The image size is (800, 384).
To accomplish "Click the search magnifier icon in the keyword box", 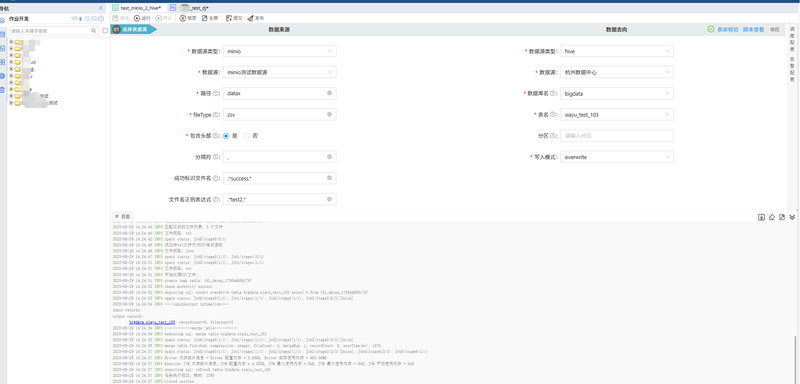I will [93, 31].
